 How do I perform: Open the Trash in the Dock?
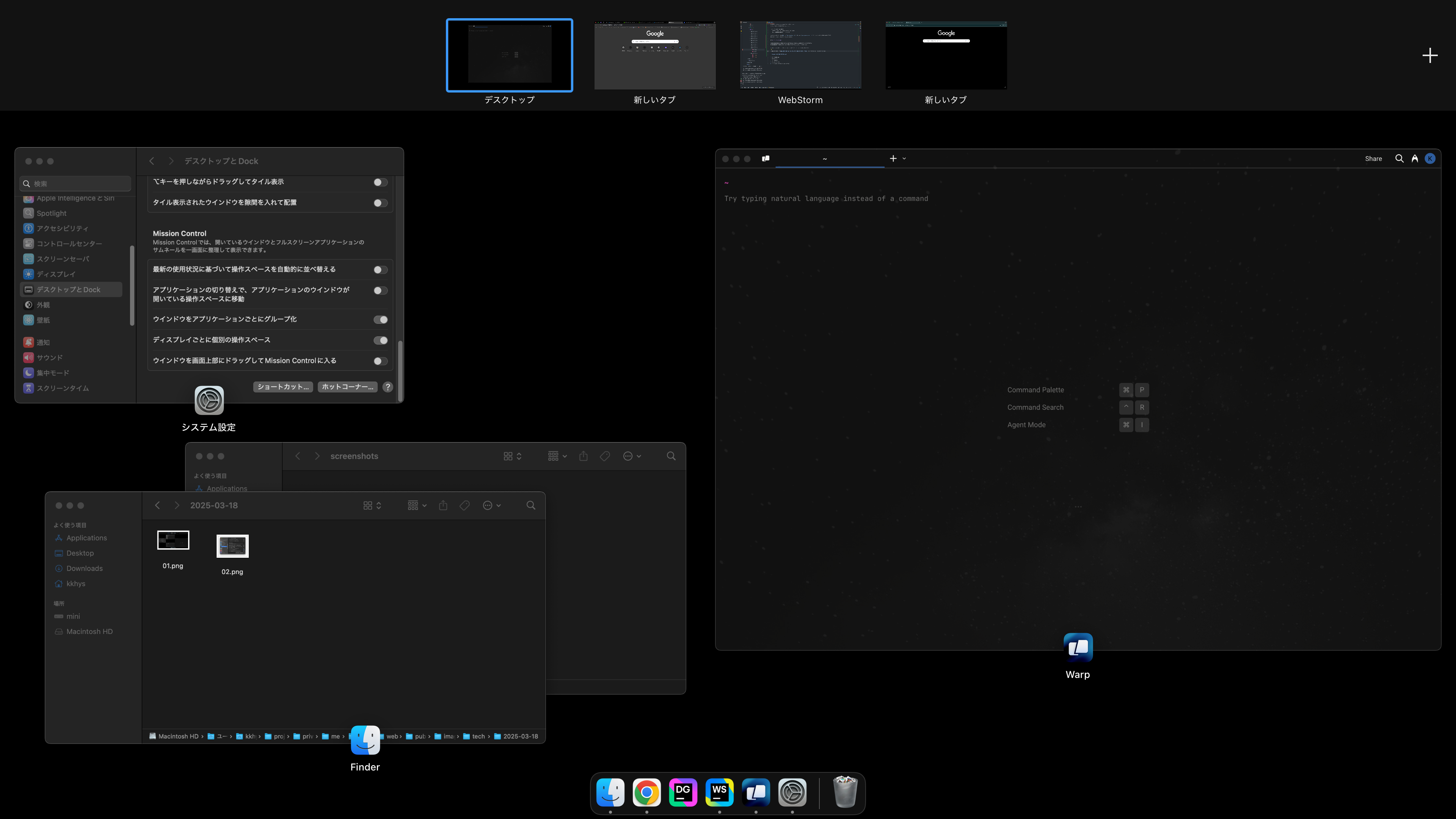pos(845,792)
